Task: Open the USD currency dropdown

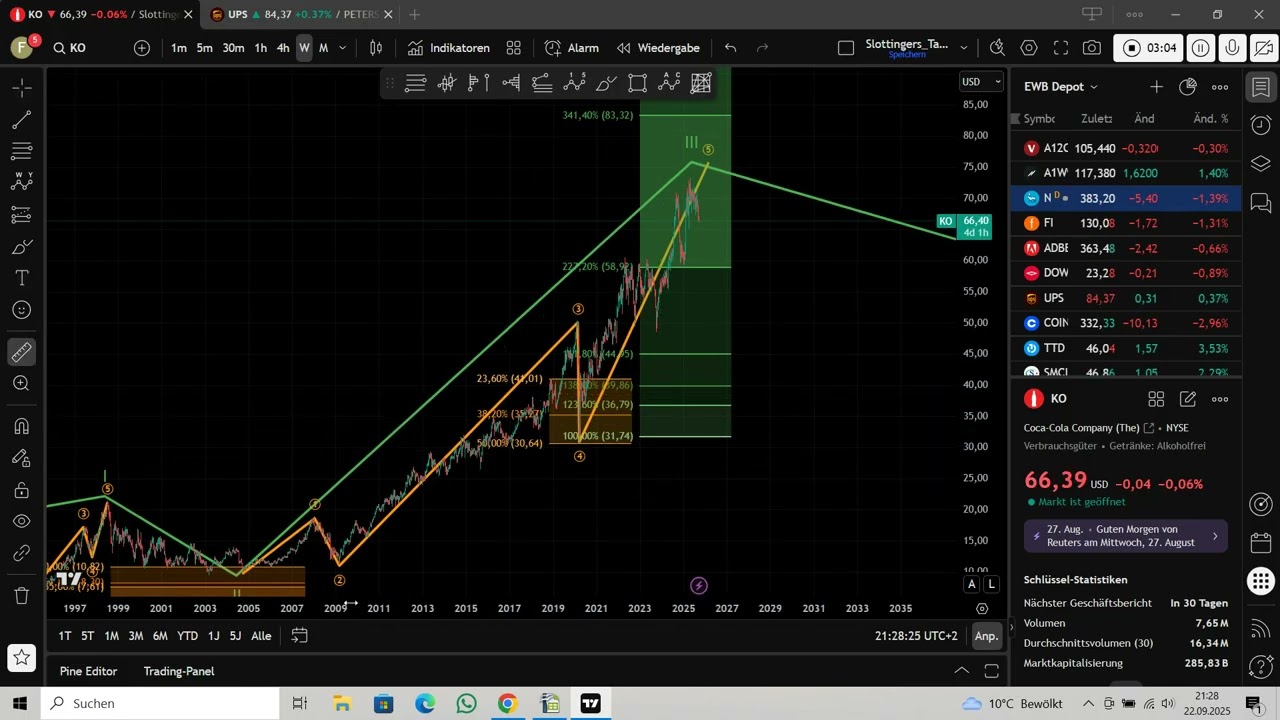Action: click(x=981, y=82)
